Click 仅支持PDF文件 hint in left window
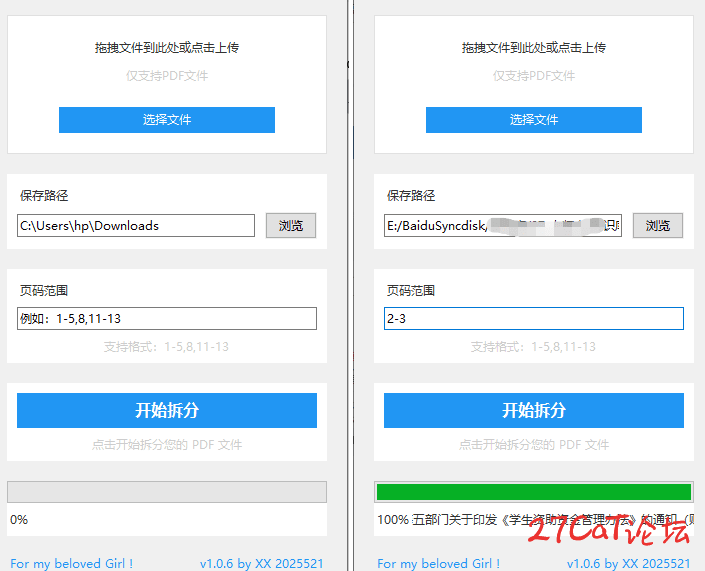This screenshot has height=571, width=705. point(167,76)
